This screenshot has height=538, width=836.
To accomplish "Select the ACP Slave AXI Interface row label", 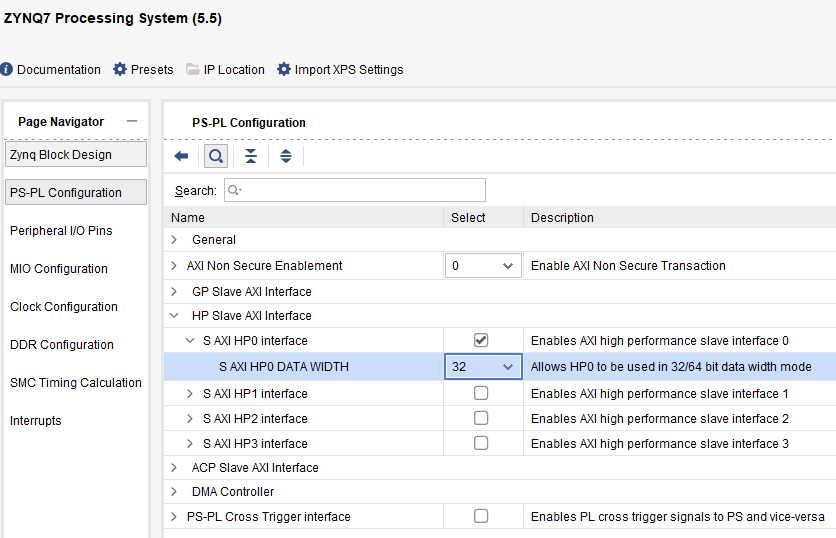I will pyautogui.click(x=255, y=468).
